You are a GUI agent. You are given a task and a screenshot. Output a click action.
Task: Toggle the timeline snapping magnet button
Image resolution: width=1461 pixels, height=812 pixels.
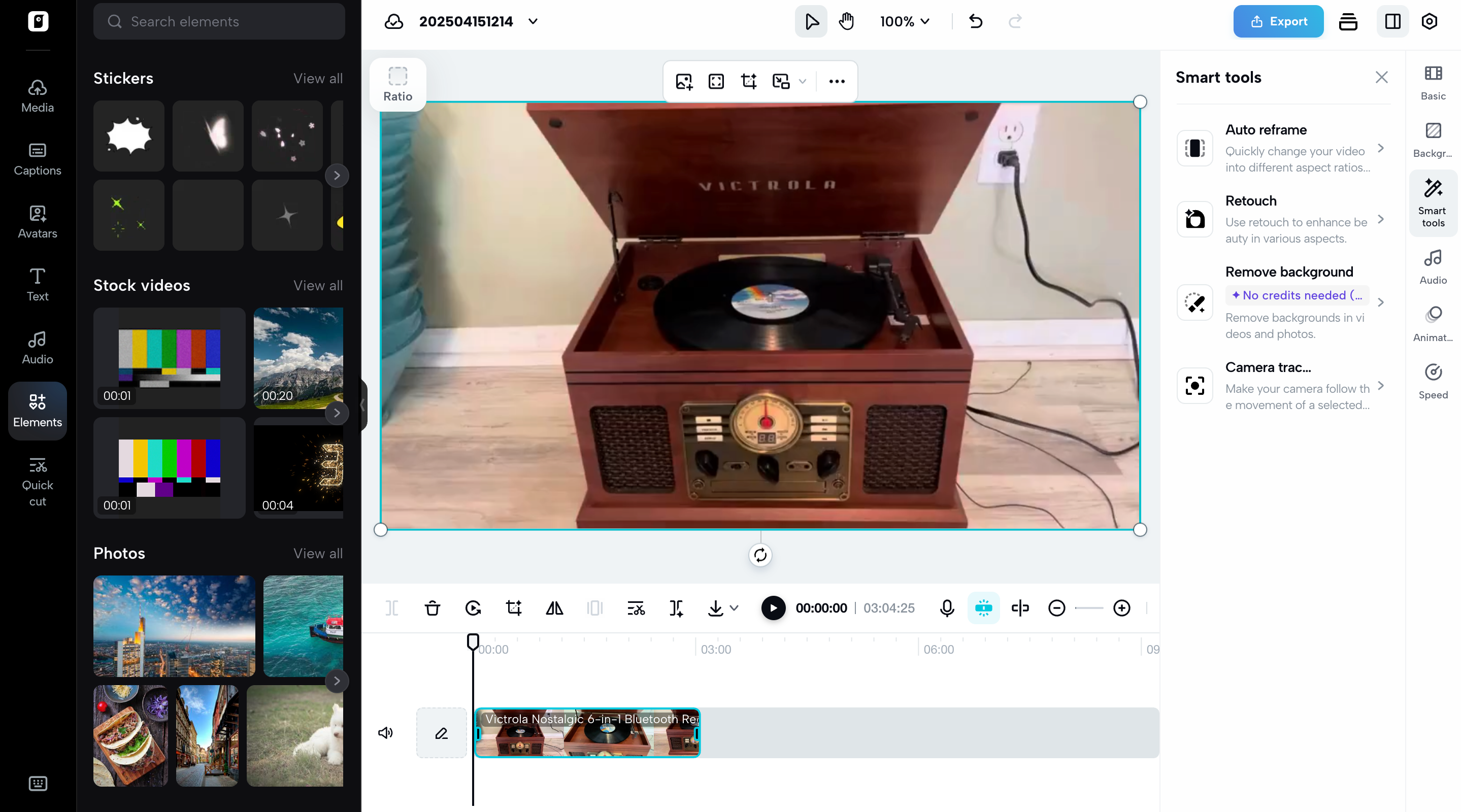[983, 608]
